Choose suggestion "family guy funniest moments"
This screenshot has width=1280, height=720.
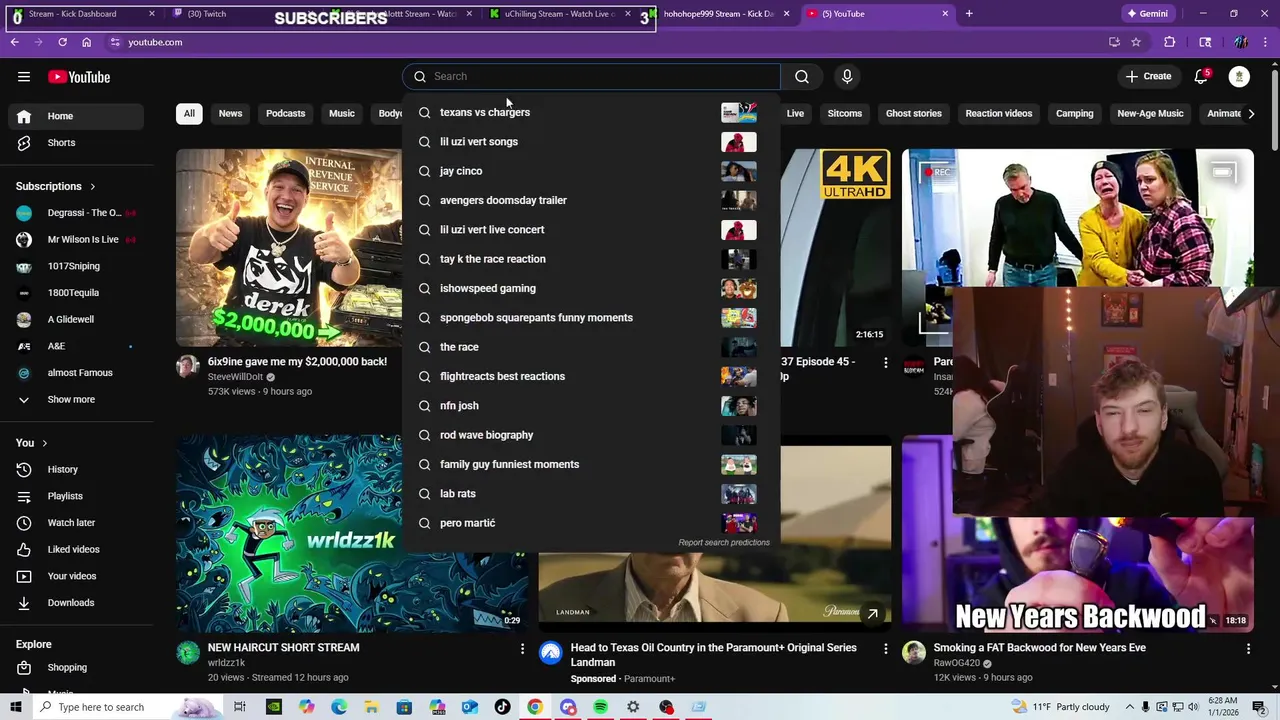pyautogui.click(x=591, y=464)
